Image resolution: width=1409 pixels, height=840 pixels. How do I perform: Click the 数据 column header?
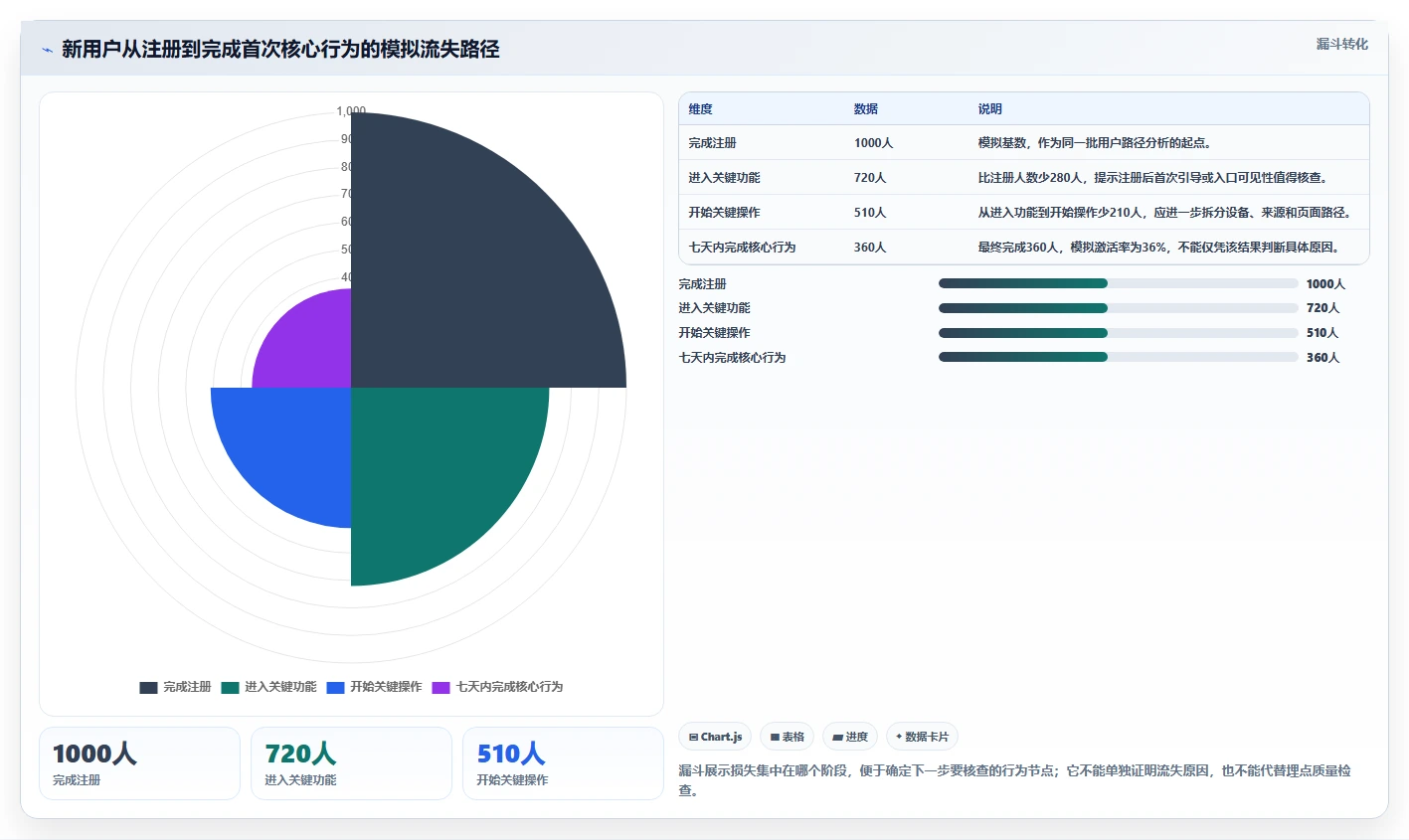pyautogui.click(x=866, y=109)
